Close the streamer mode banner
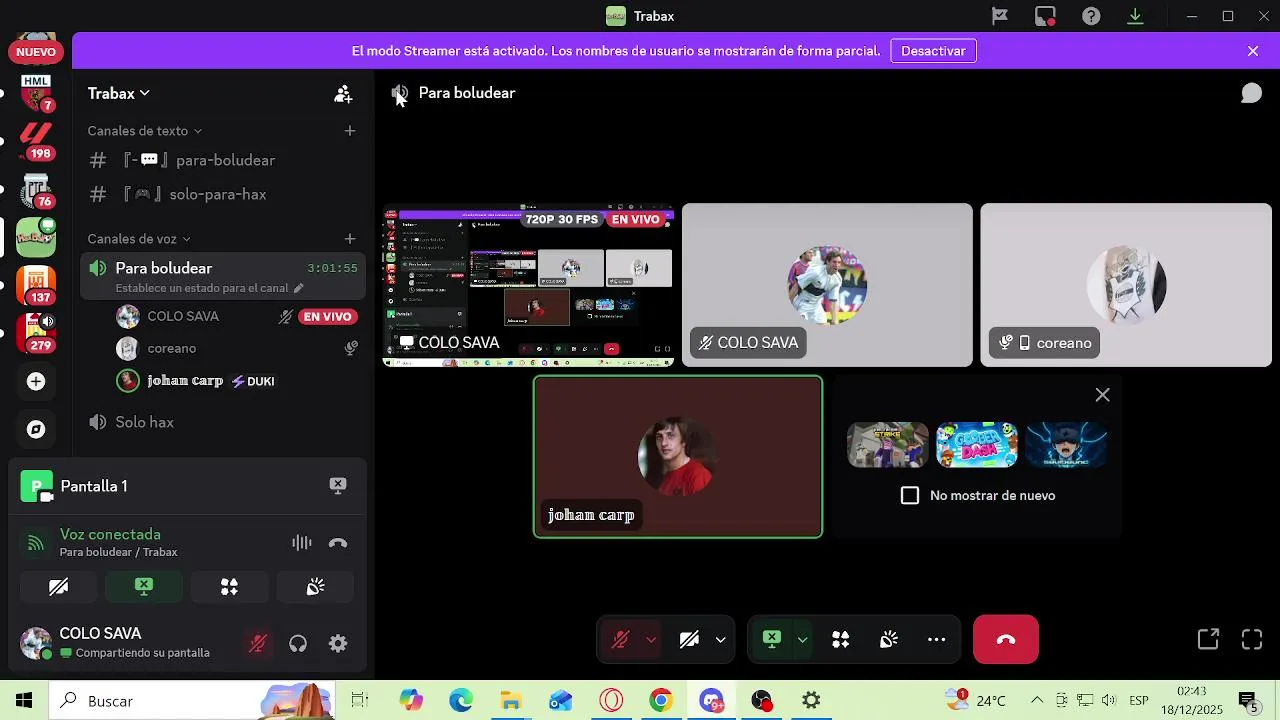 tap(1253, 51)
